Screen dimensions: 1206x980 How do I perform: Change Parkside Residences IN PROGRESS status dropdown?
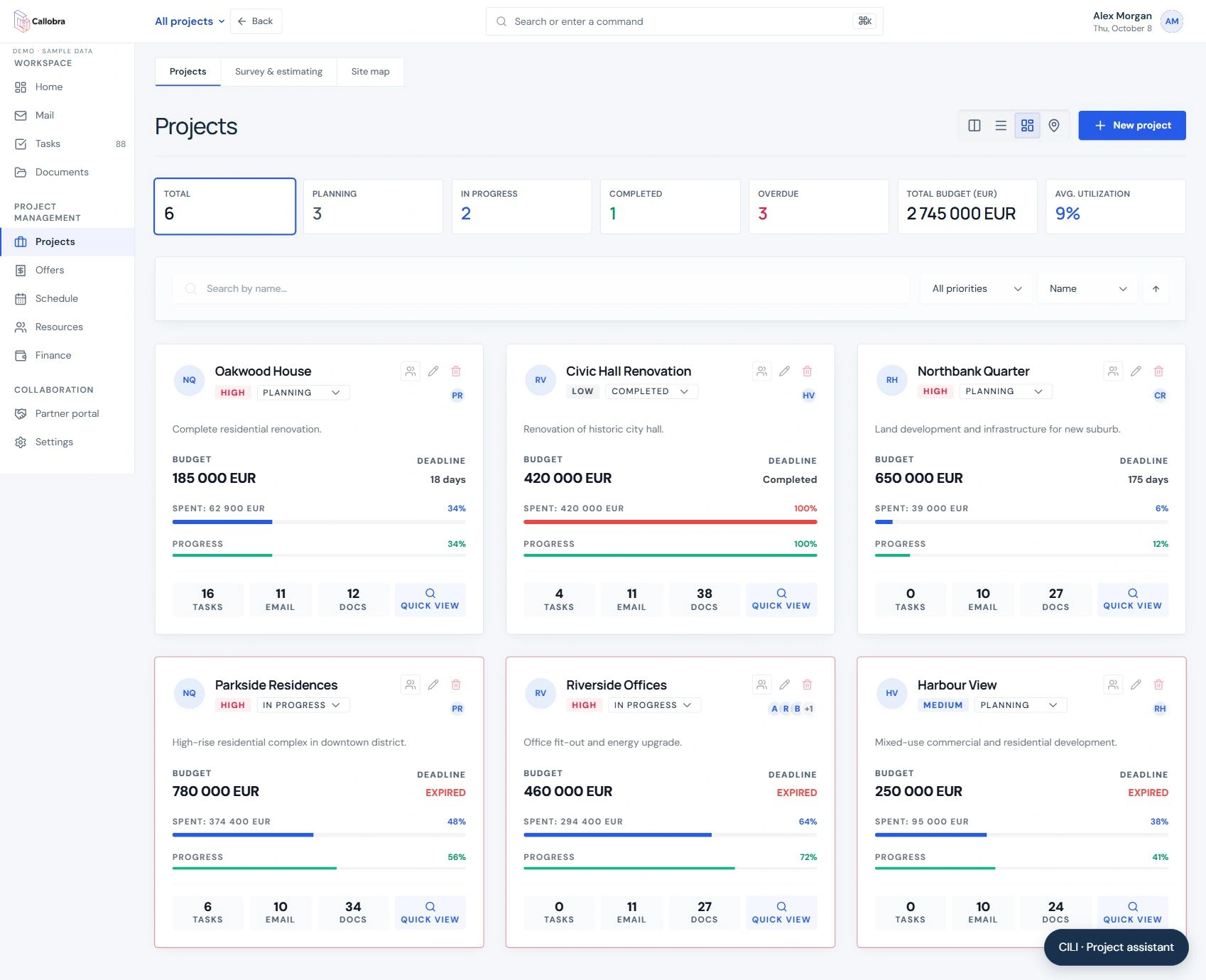coord(303,705)
